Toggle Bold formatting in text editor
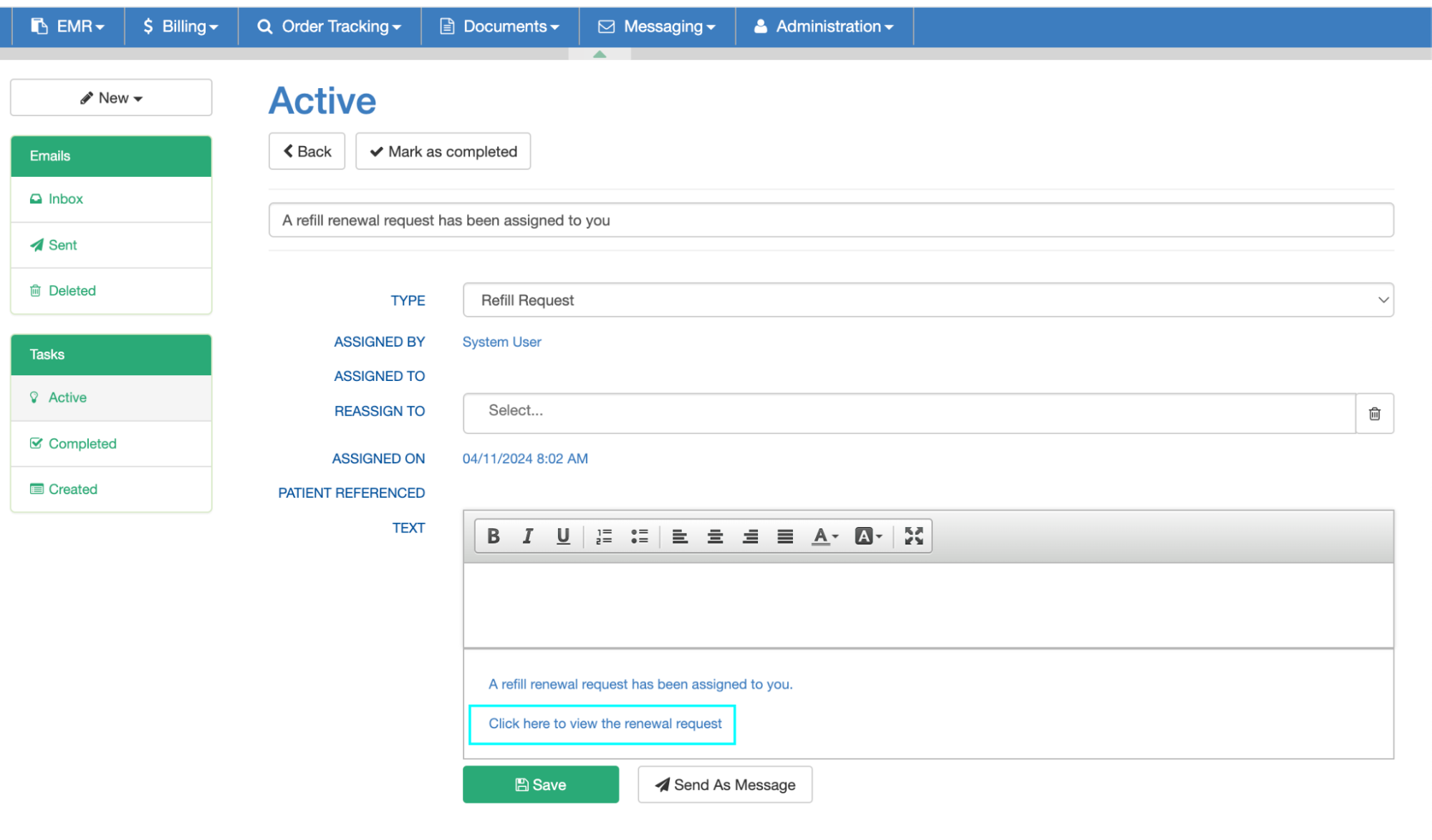1432x840 pixels. (x=493, y=536)
